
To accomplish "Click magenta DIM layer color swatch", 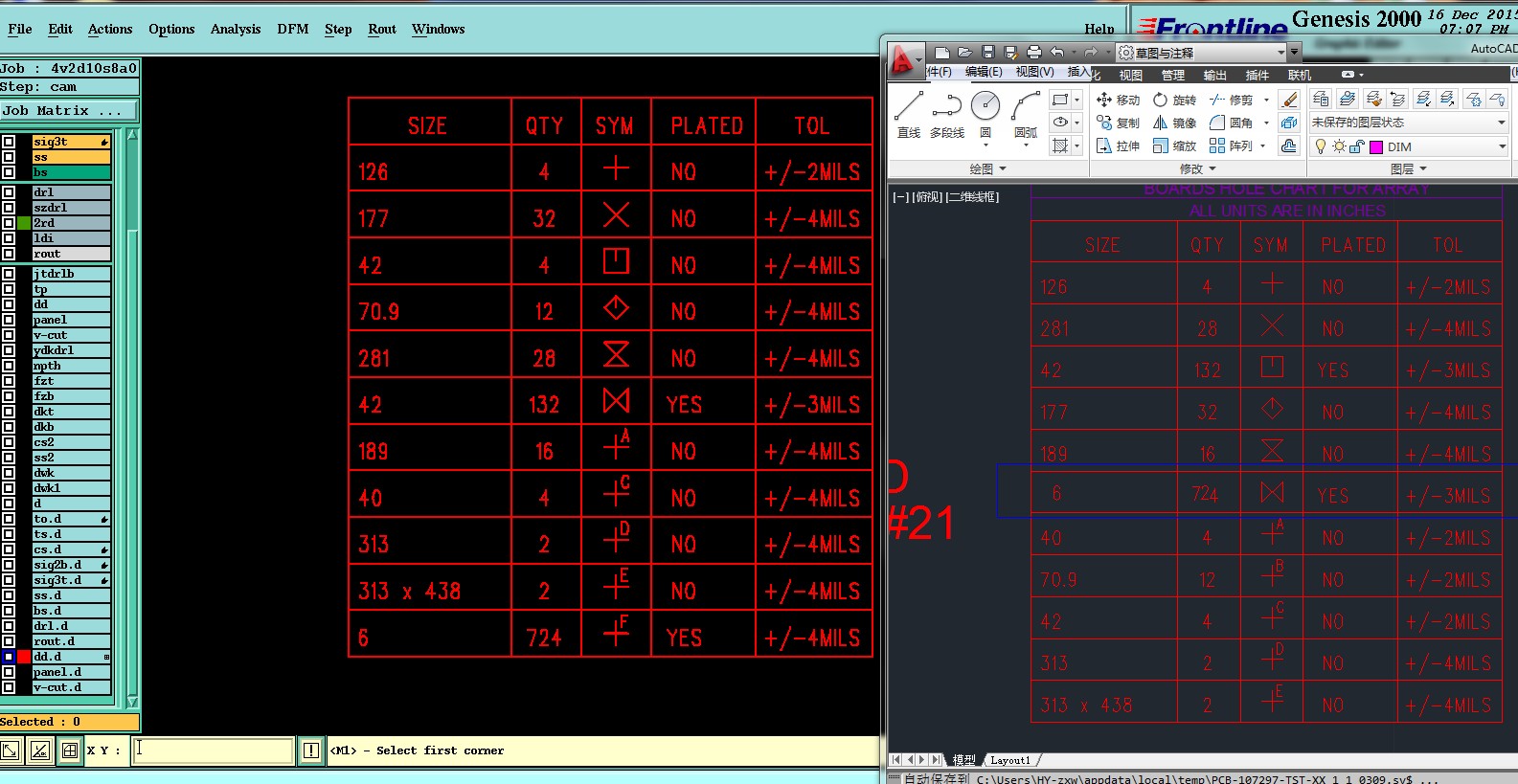I will 1376,146.
